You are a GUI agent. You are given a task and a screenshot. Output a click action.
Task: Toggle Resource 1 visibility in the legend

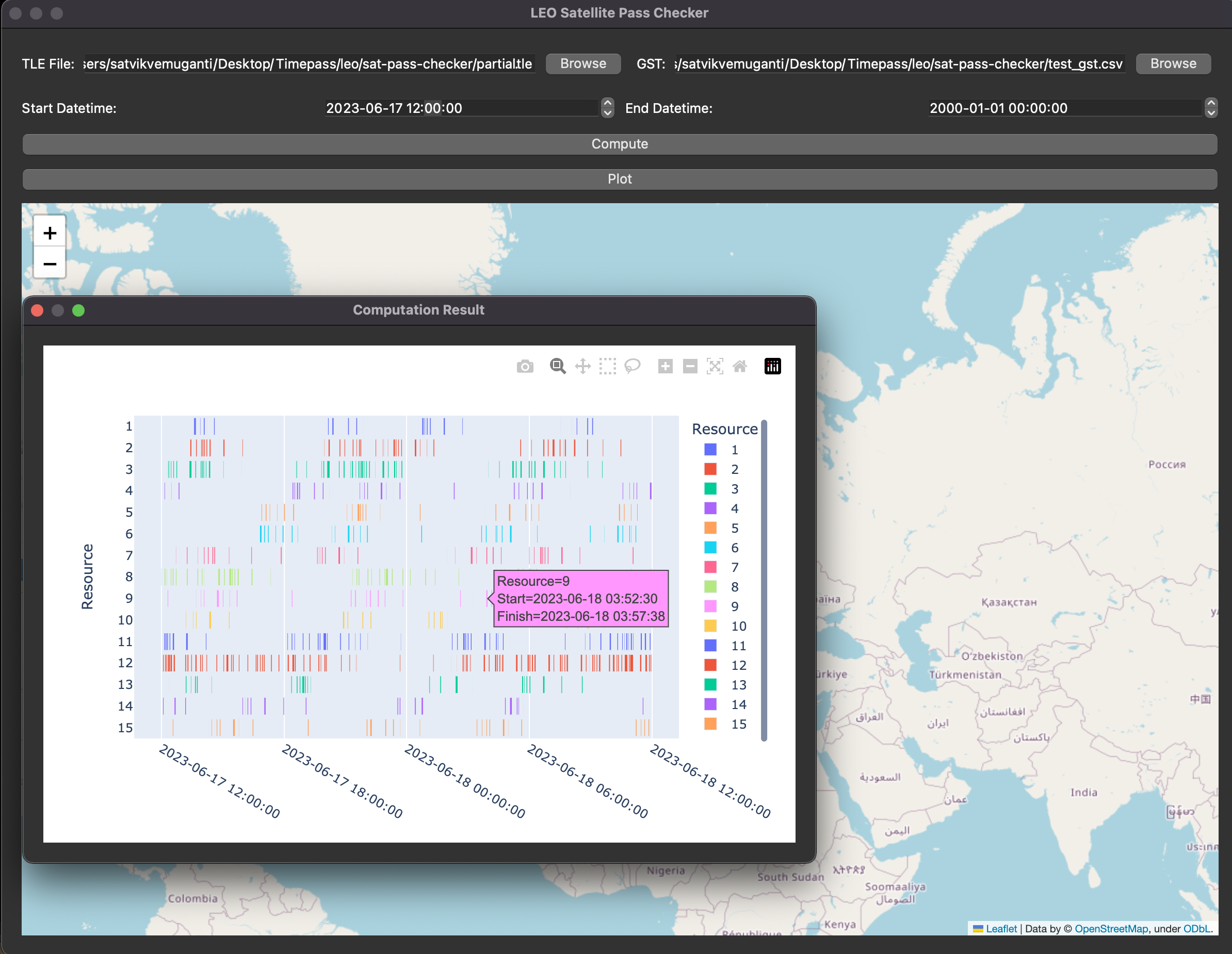coord(723,450)
